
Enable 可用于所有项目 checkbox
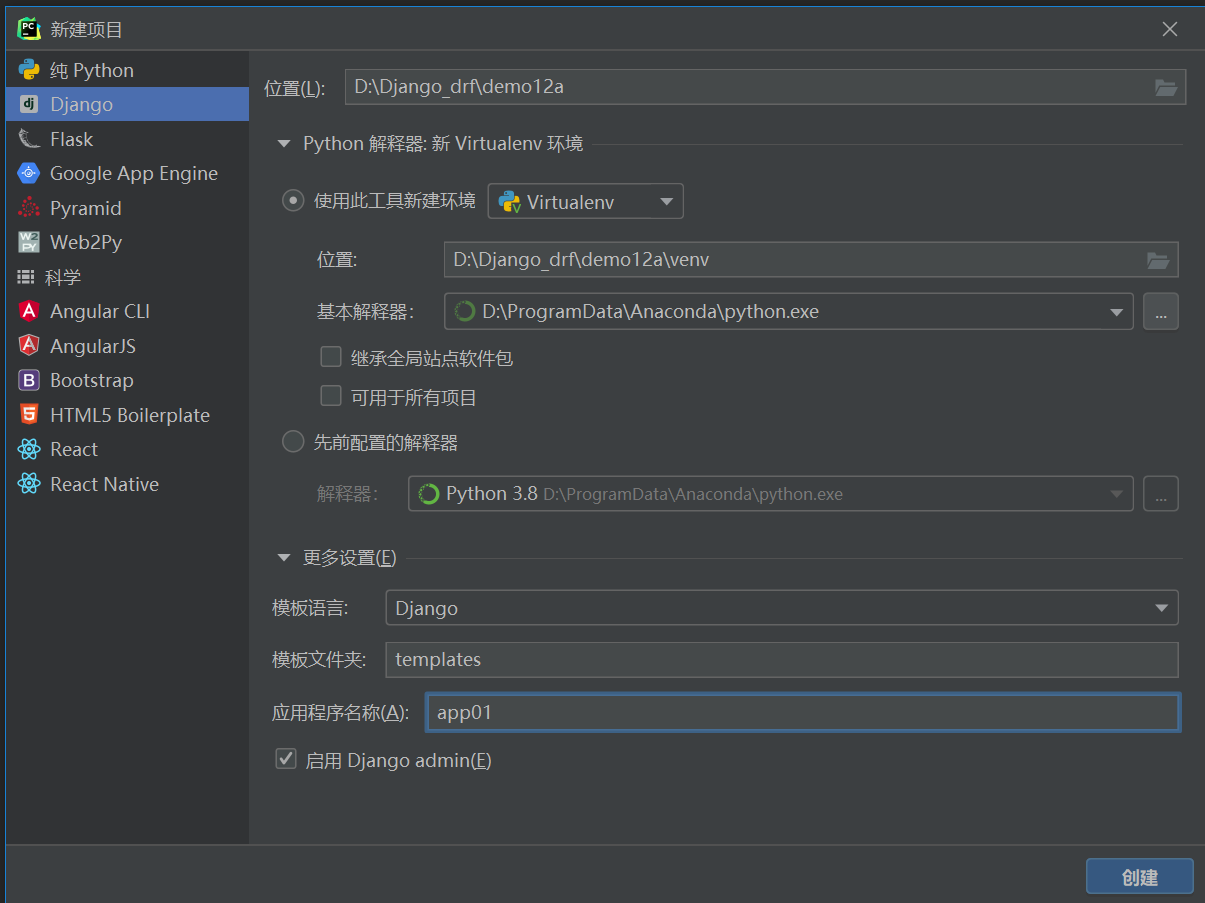pyautogui.click(x=331, y=396)
